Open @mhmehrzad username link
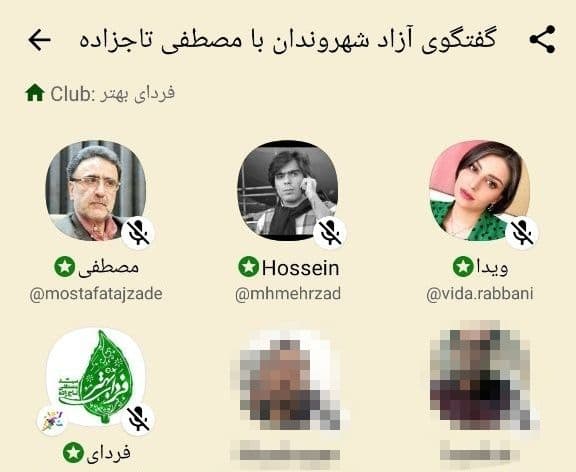 point(288,294)
